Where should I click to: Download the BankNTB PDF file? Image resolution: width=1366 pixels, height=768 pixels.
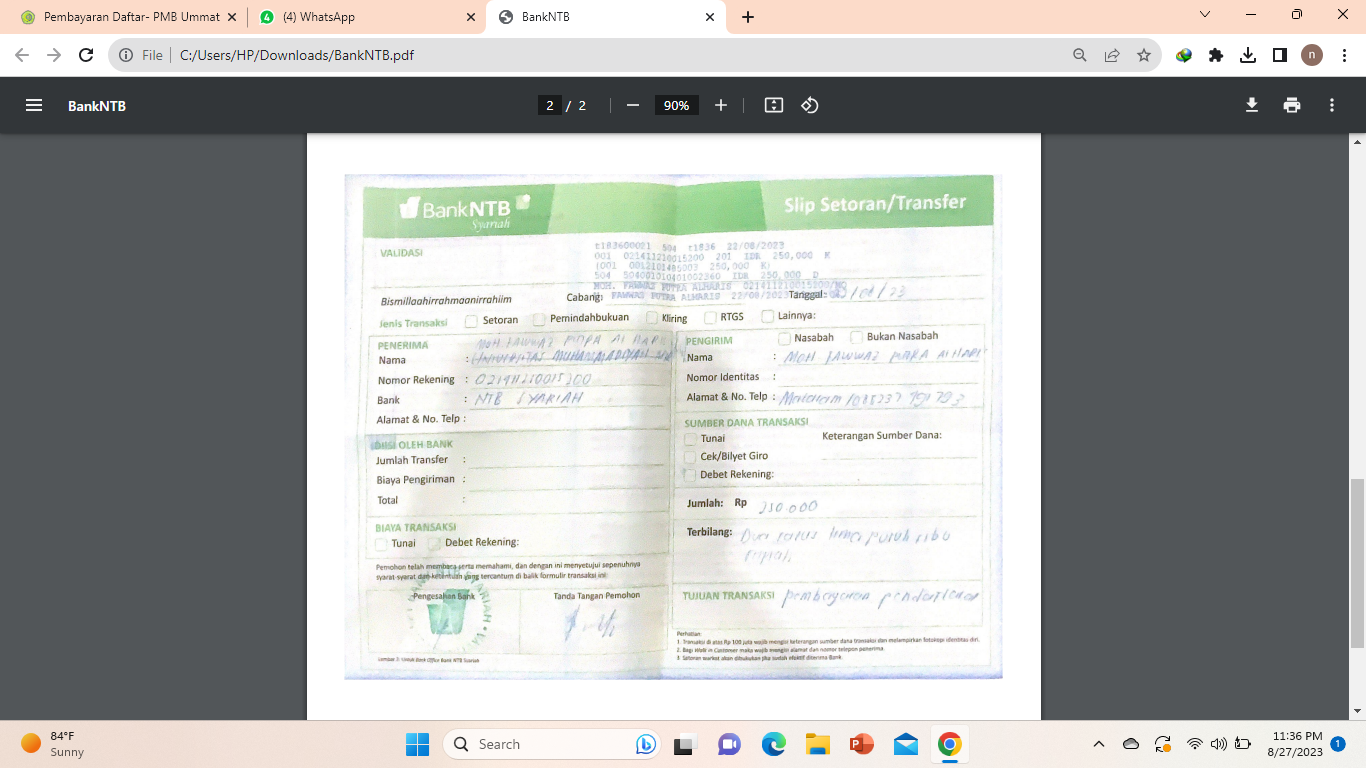point(1251,105)
